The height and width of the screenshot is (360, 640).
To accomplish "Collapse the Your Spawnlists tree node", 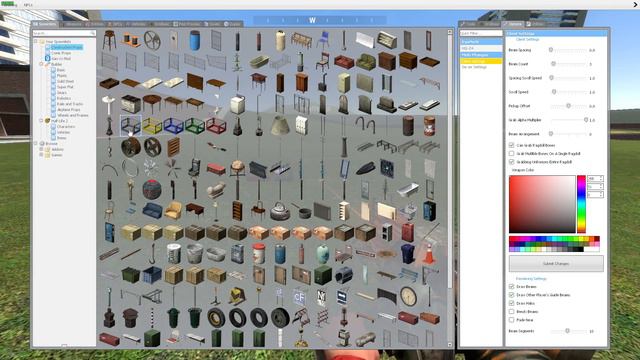I will [36, 41].
